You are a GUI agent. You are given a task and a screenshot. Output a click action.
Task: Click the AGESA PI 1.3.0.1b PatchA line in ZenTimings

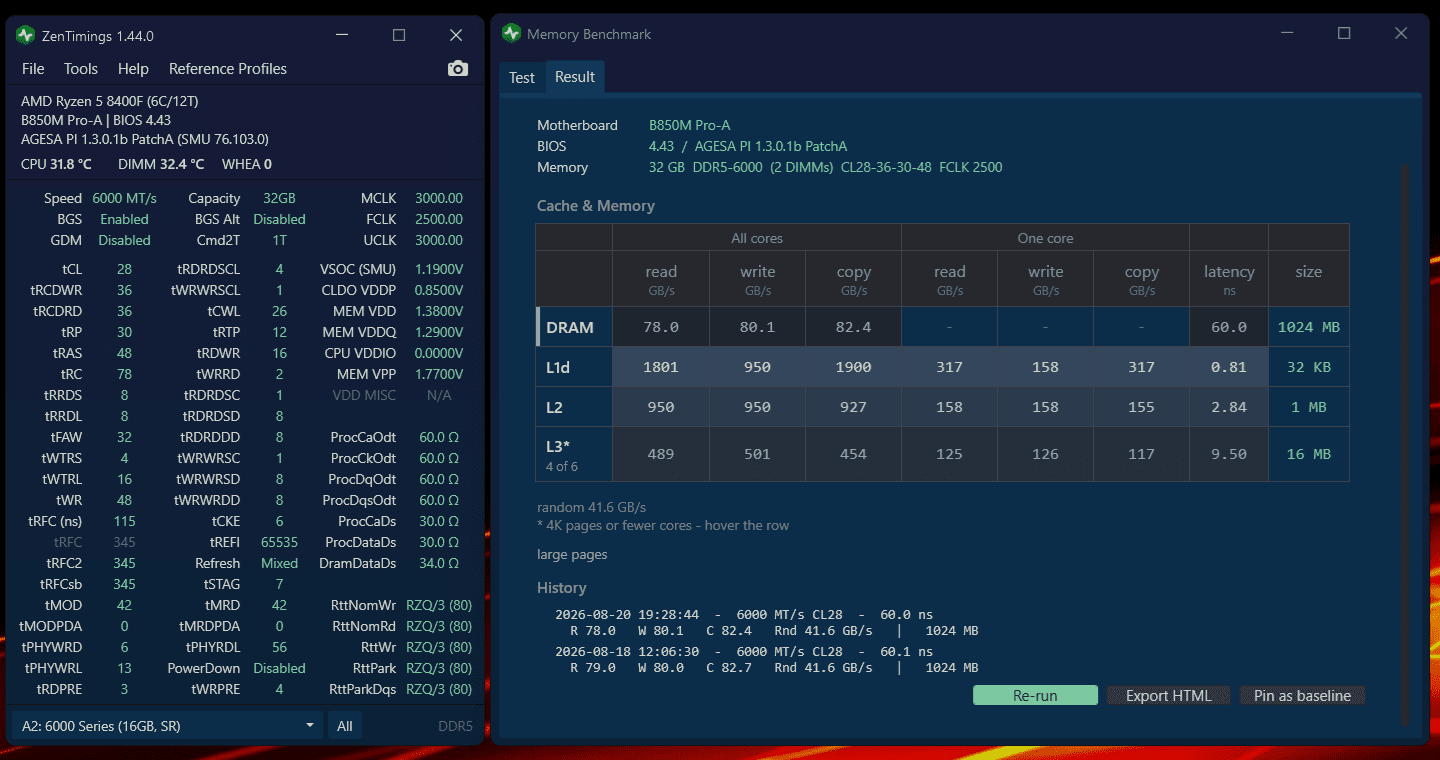coord(145,139)
